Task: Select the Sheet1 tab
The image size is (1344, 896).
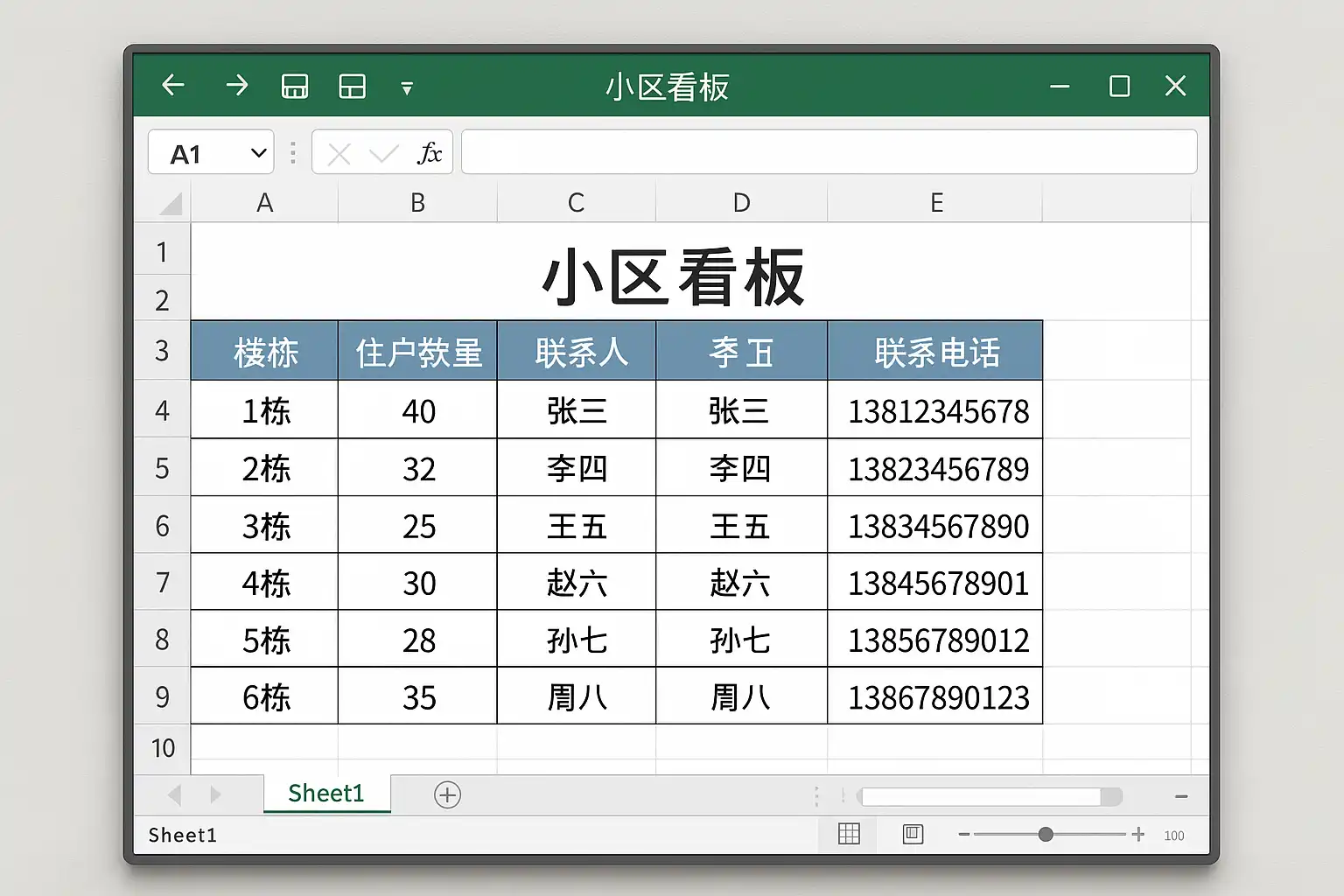Action: pyautogui.click(x=325, y=794)
